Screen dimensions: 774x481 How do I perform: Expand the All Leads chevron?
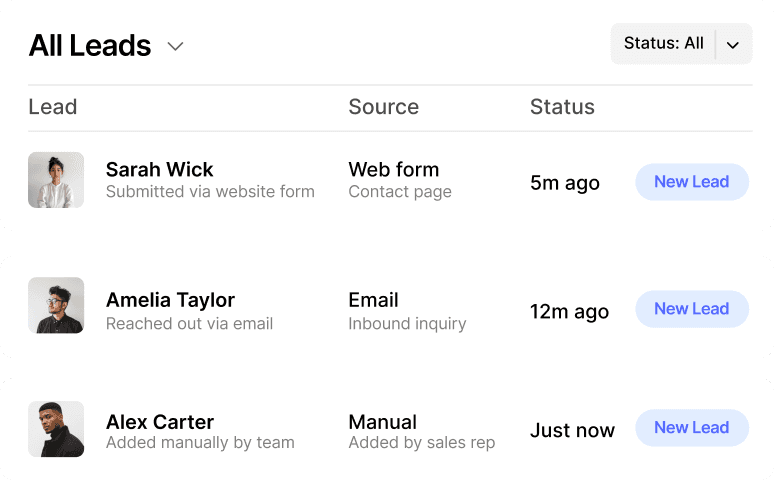point(175,46)
